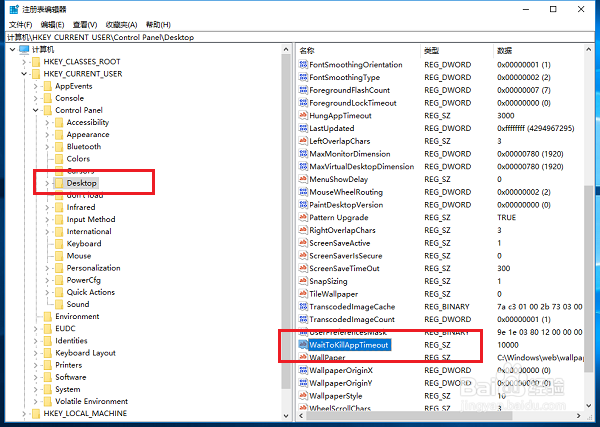Click the Printers folder icon
This screenshot has width=600, height=427.
point(47,365)
